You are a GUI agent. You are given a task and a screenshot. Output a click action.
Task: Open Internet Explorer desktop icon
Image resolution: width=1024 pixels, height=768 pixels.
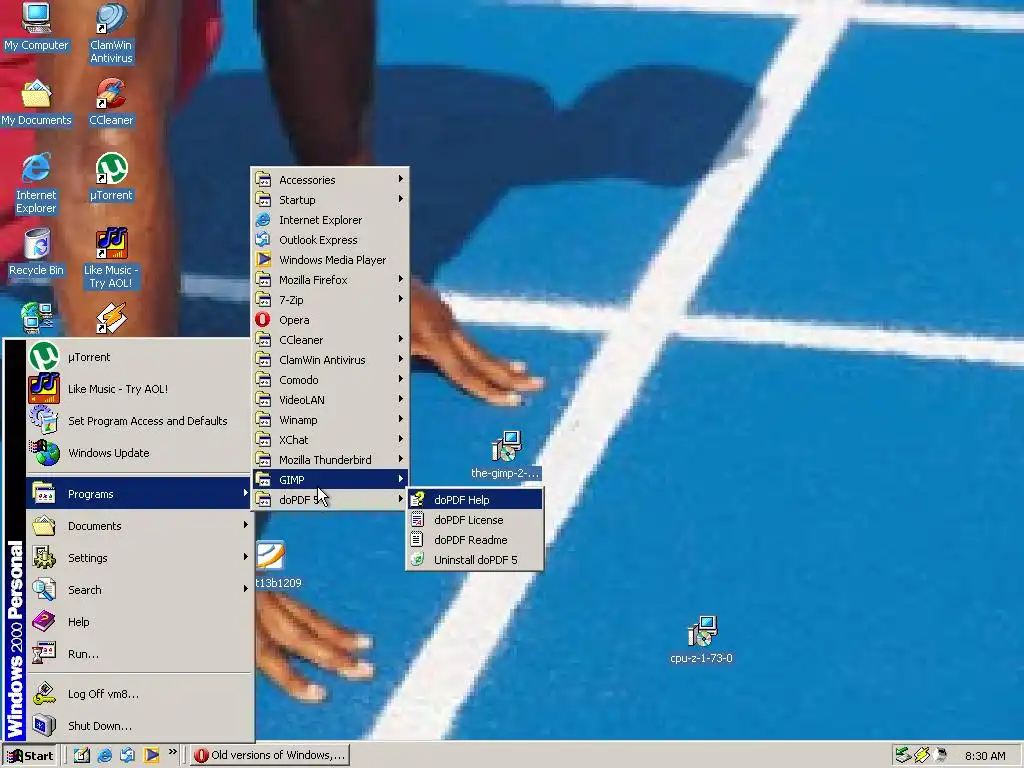point(36,184)
